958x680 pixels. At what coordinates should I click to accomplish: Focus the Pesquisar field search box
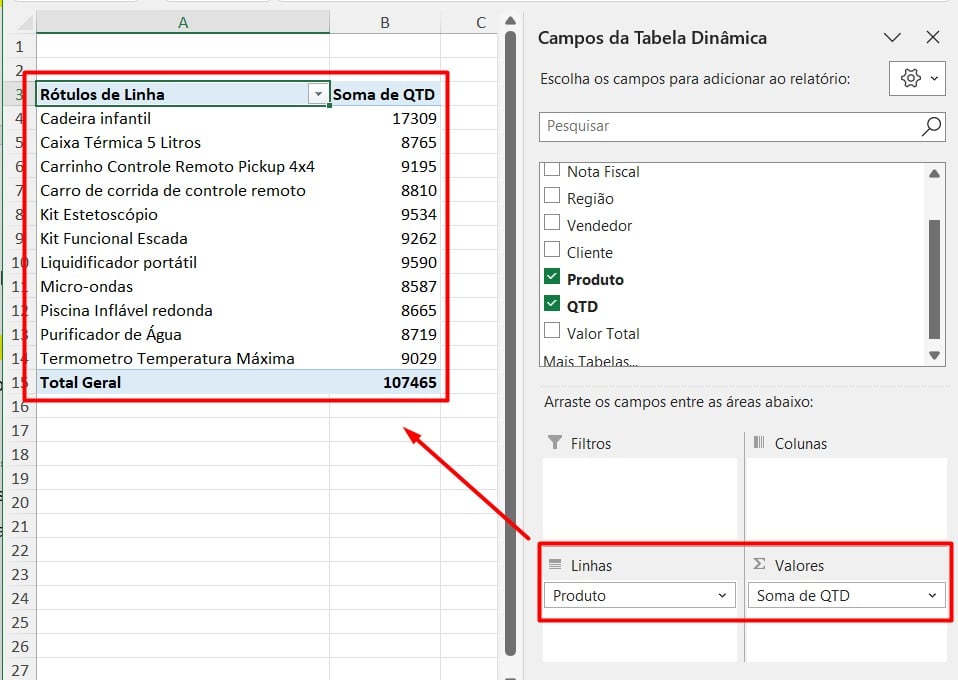click(742, 126)
